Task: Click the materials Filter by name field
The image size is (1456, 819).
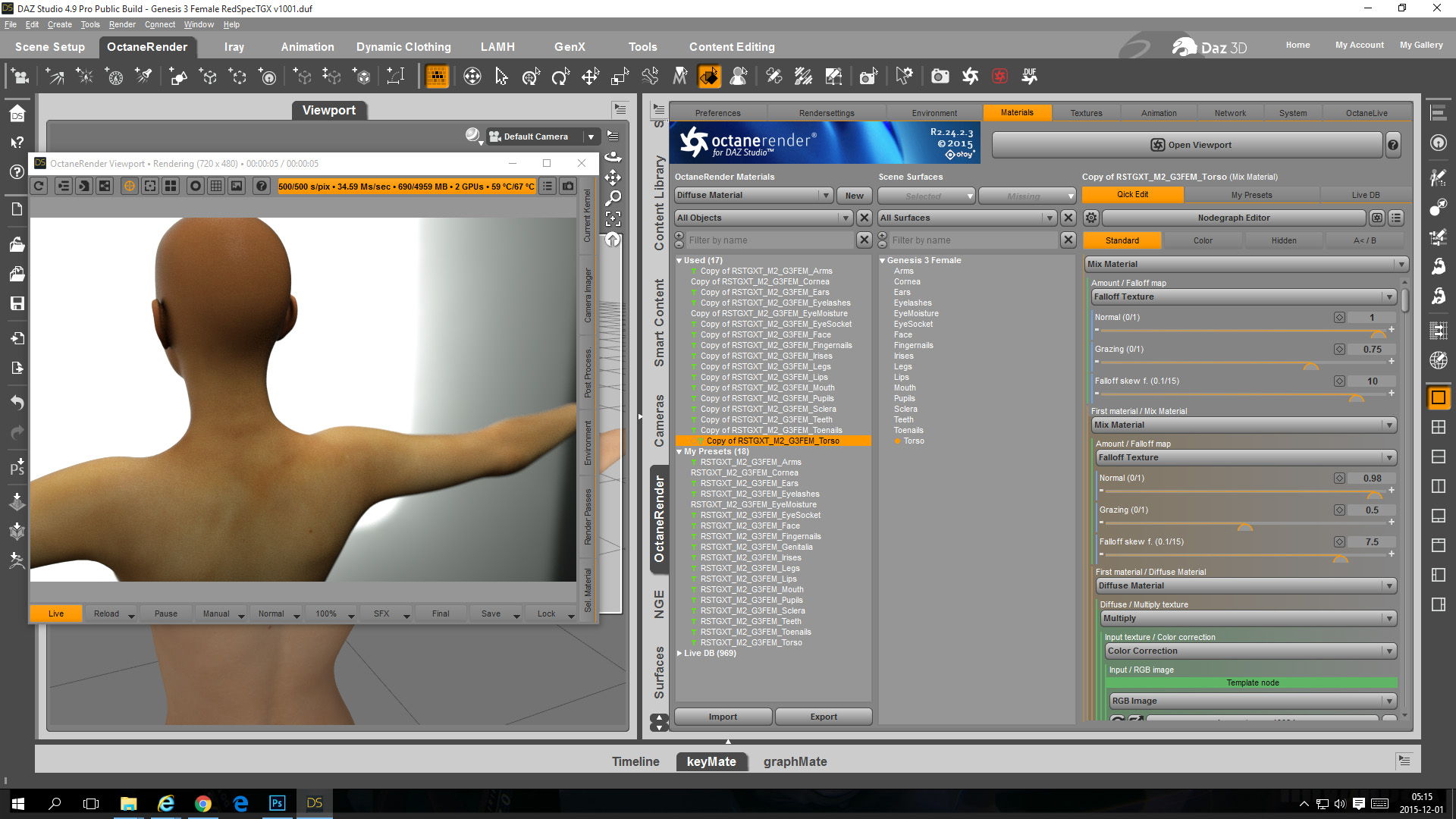Action: [770, 240]
